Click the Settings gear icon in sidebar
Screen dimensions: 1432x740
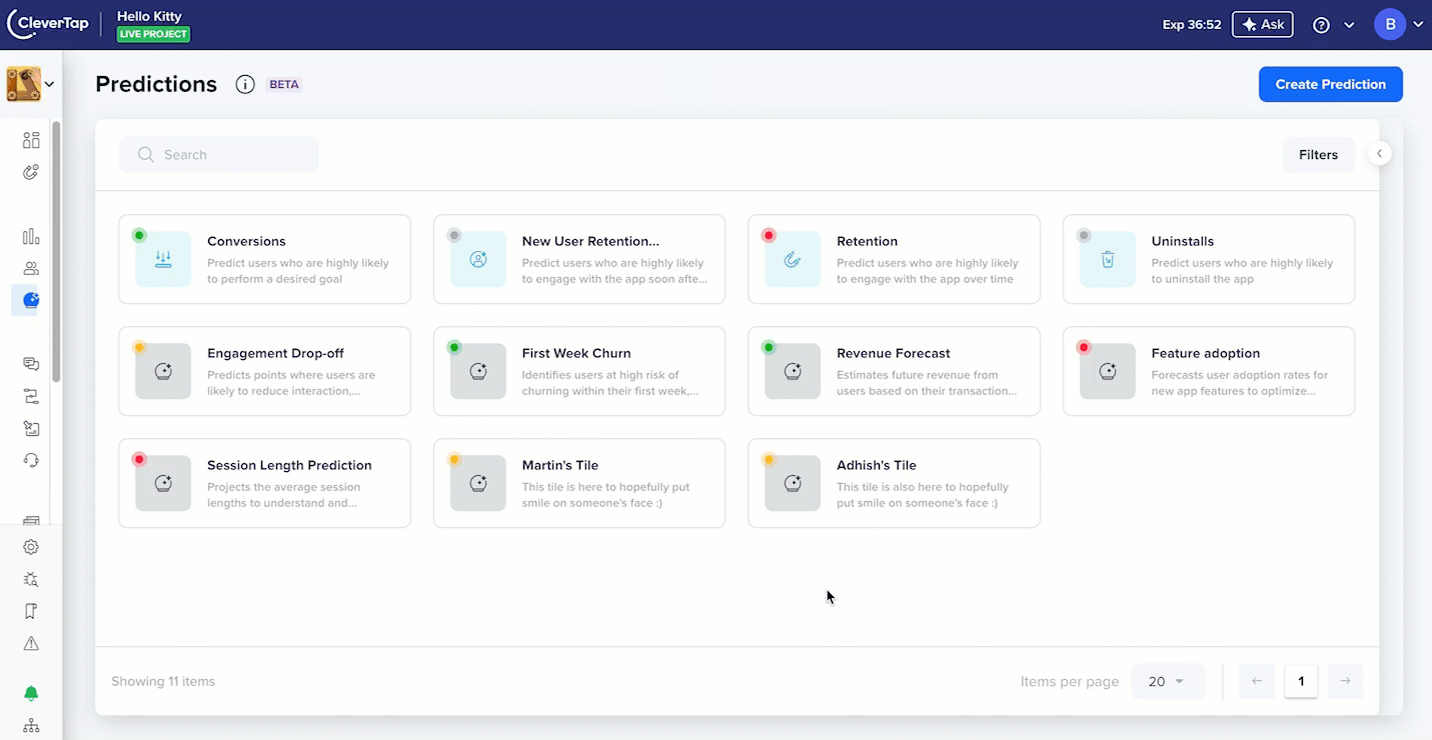tap(30, 547)
